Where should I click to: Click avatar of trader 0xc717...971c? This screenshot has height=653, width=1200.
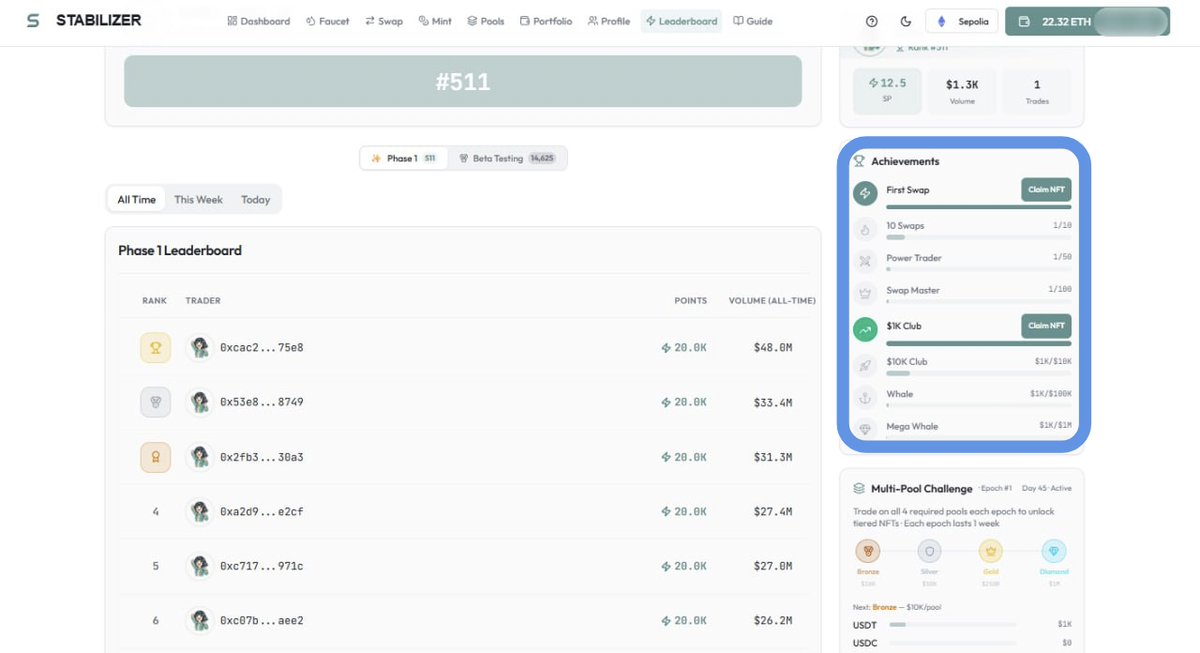pyautogui.click(x=200, y=566)
